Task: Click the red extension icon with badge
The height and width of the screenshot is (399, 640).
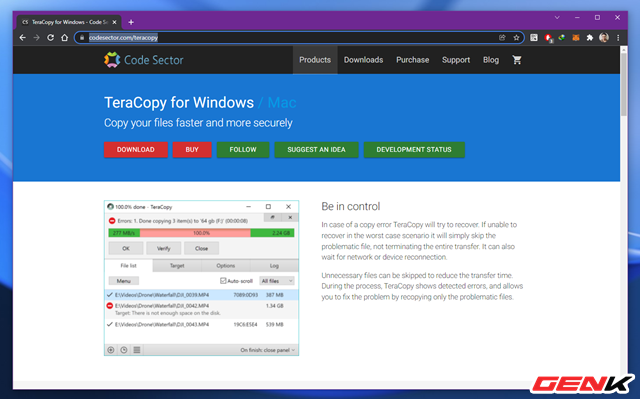Action: [548, 38]
